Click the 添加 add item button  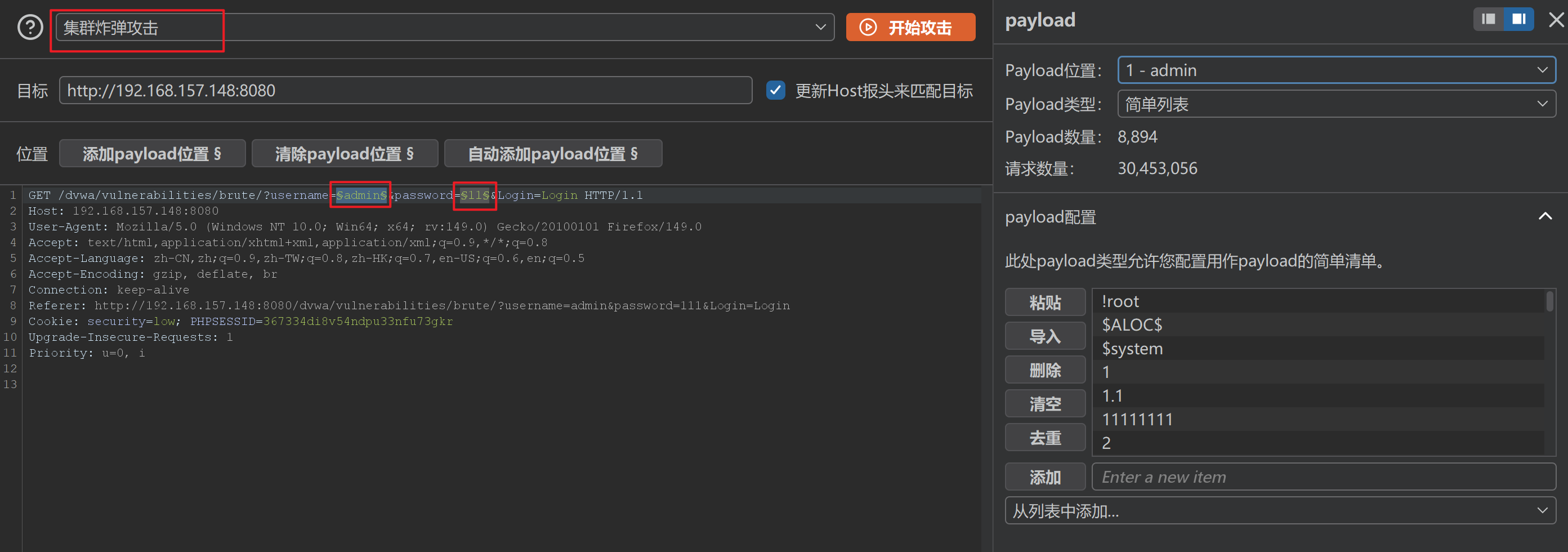[x=1044, y=477]
